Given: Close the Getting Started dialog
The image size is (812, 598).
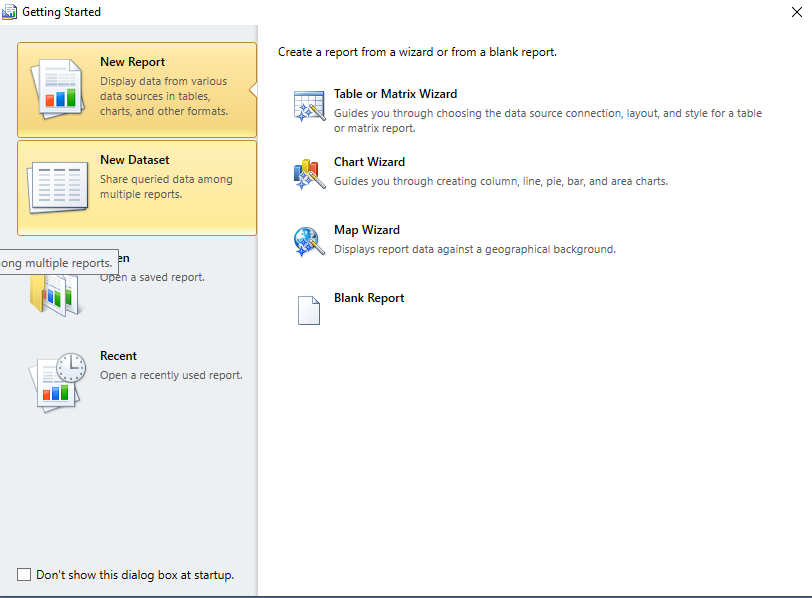Looking at the screenshot, I should pos(792,12).
